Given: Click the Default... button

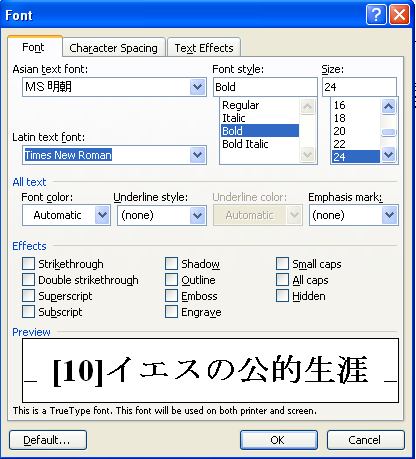Looking at the screenshot, I should point(48,440).
